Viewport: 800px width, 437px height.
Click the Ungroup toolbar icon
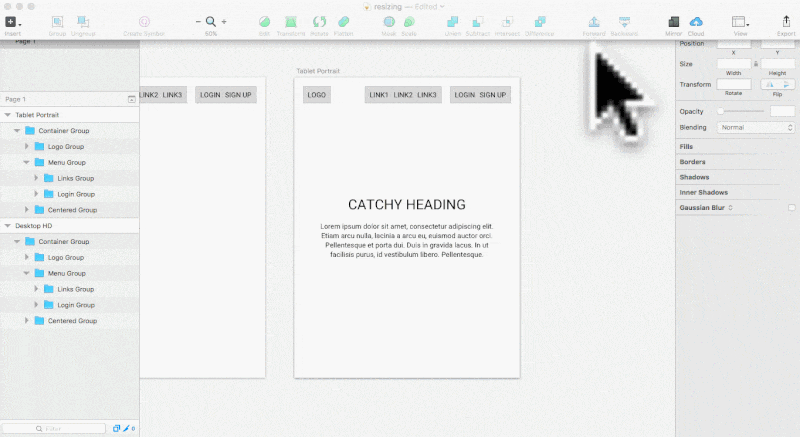pos(83,22)
